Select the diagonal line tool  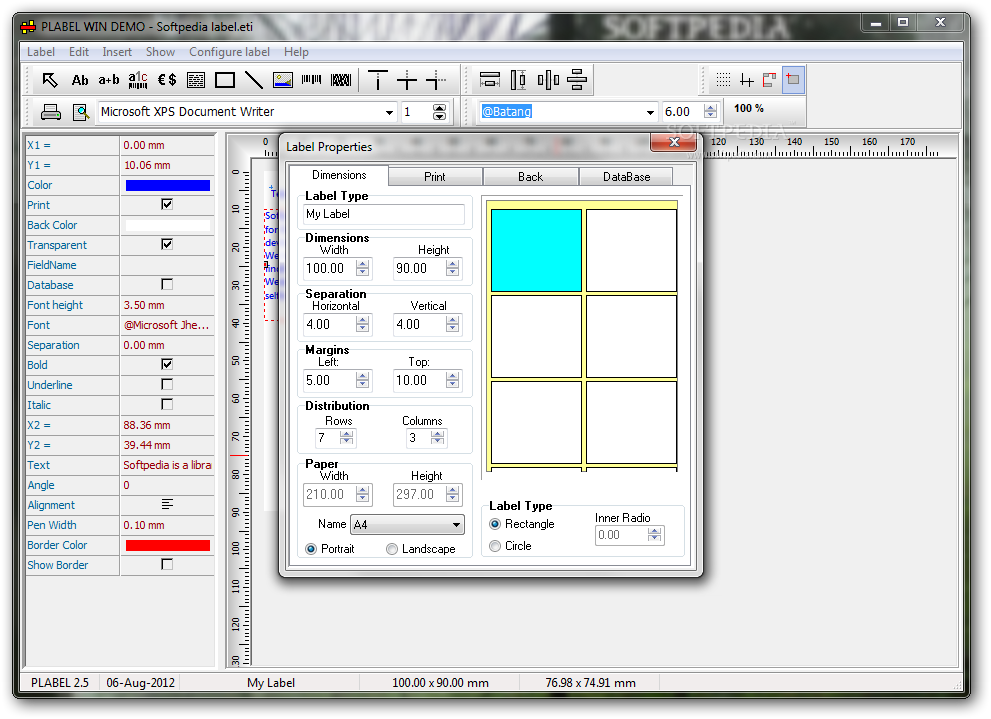[x=253, y=80]
